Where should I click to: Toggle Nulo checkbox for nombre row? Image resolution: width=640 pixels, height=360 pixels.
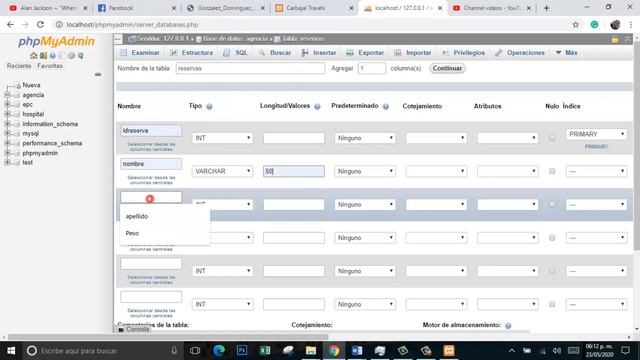552,171
